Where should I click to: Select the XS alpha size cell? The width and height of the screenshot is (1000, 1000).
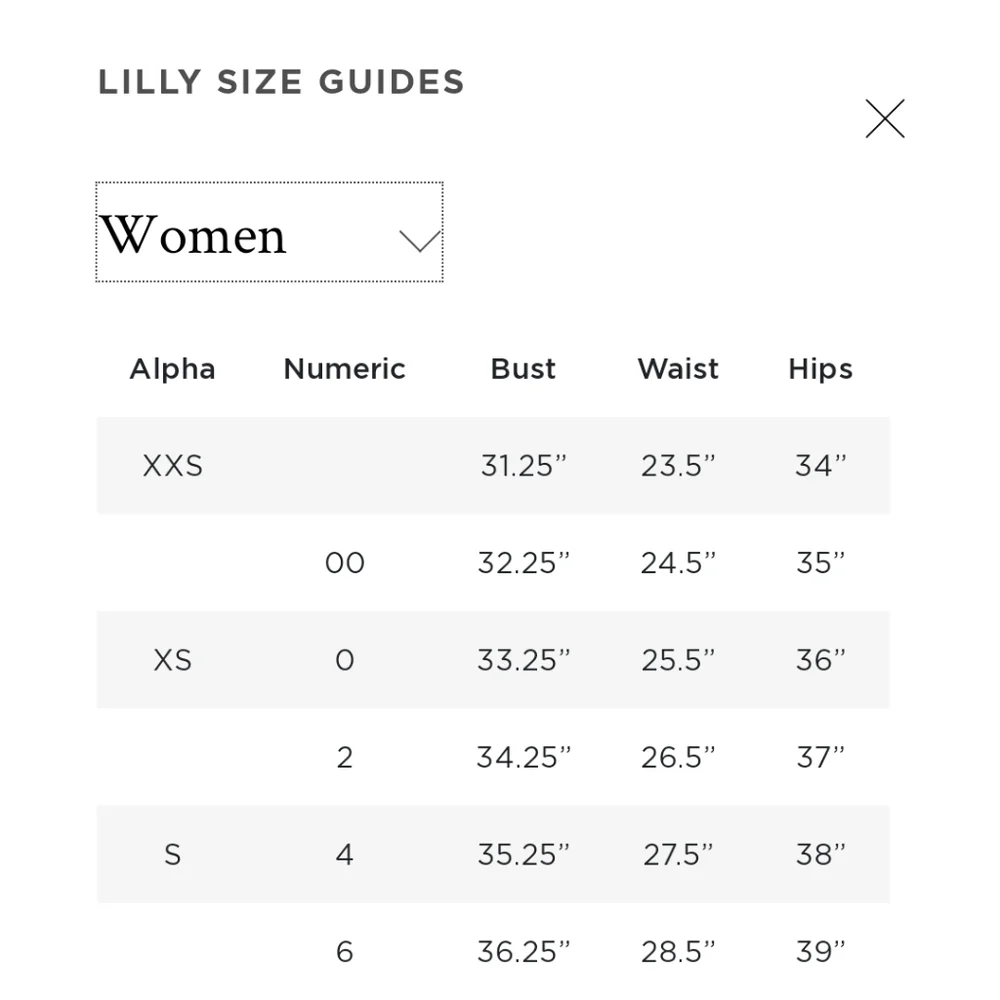(172, 660)
